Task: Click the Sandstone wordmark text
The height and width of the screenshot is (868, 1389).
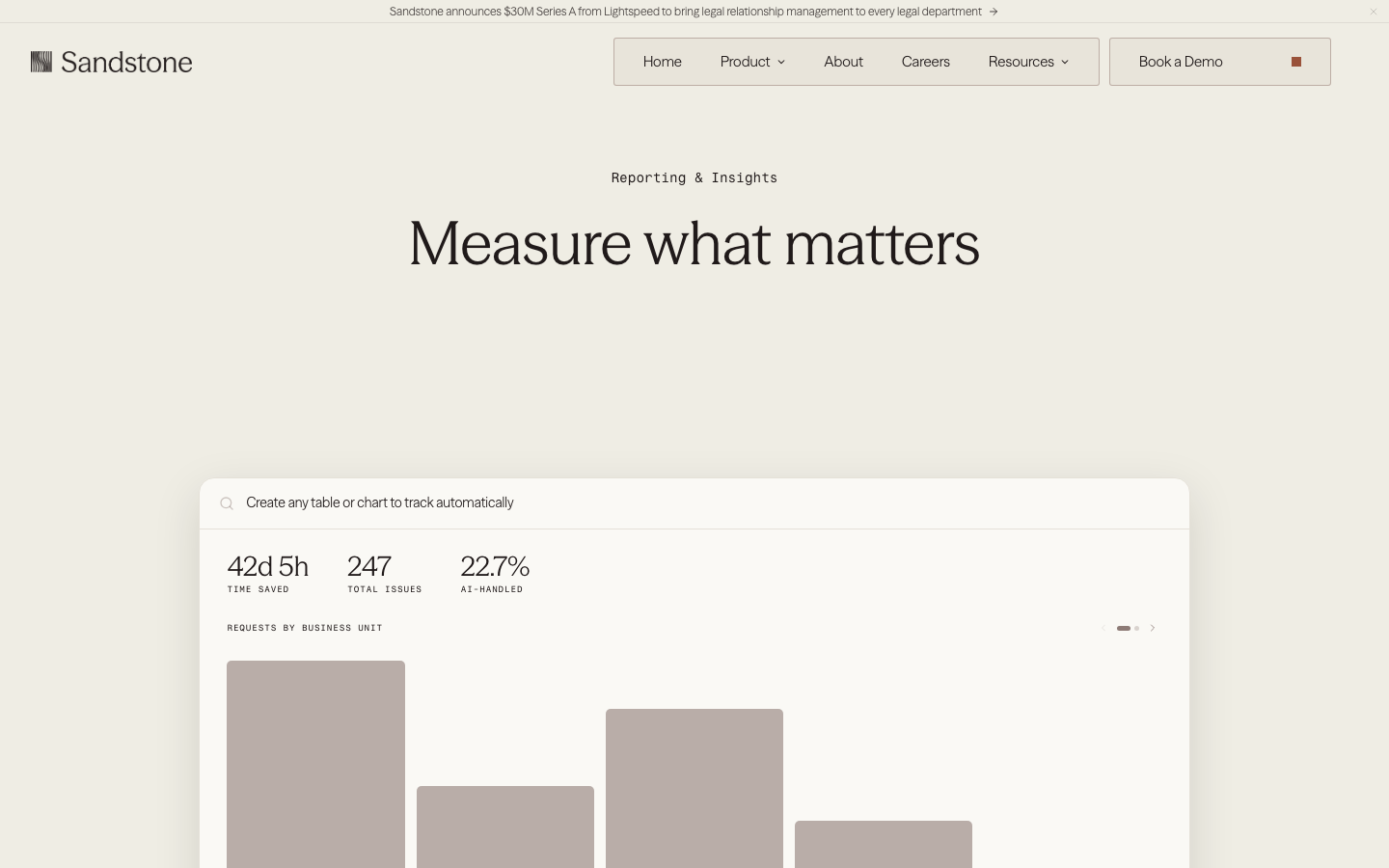Action: [x=126, y=63]
